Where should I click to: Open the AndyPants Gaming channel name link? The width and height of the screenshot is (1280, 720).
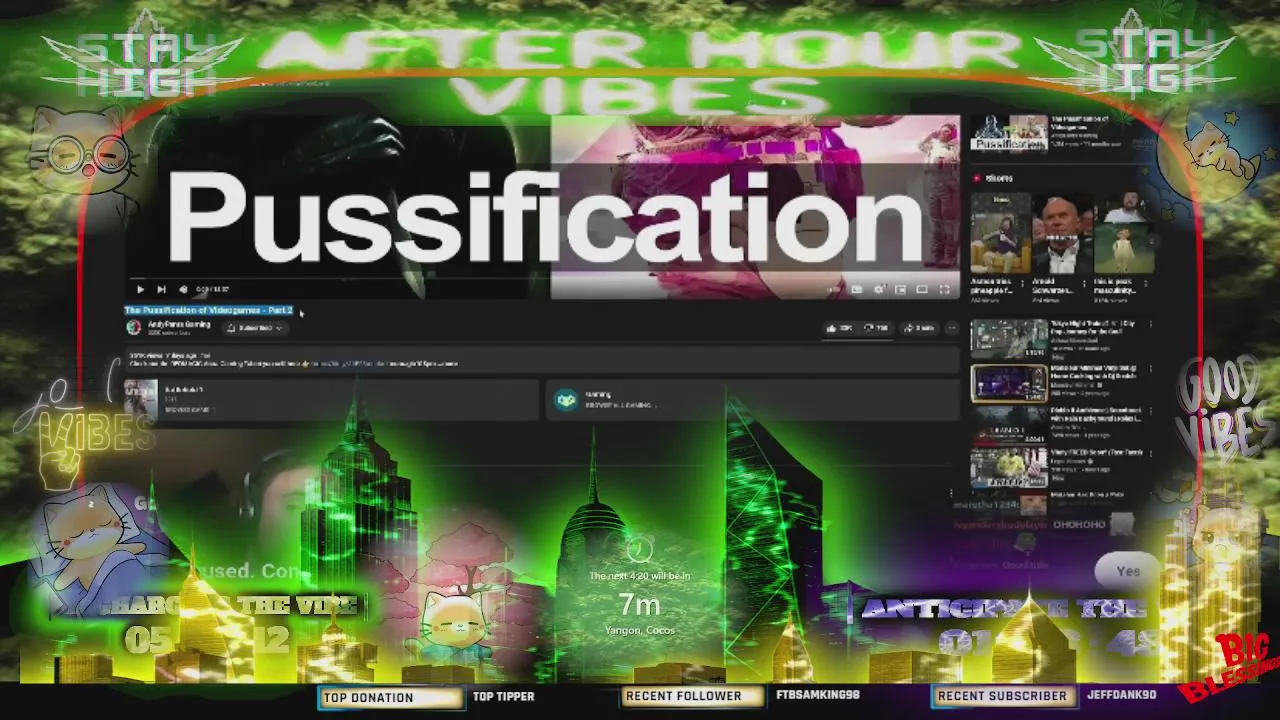point(177,324)
